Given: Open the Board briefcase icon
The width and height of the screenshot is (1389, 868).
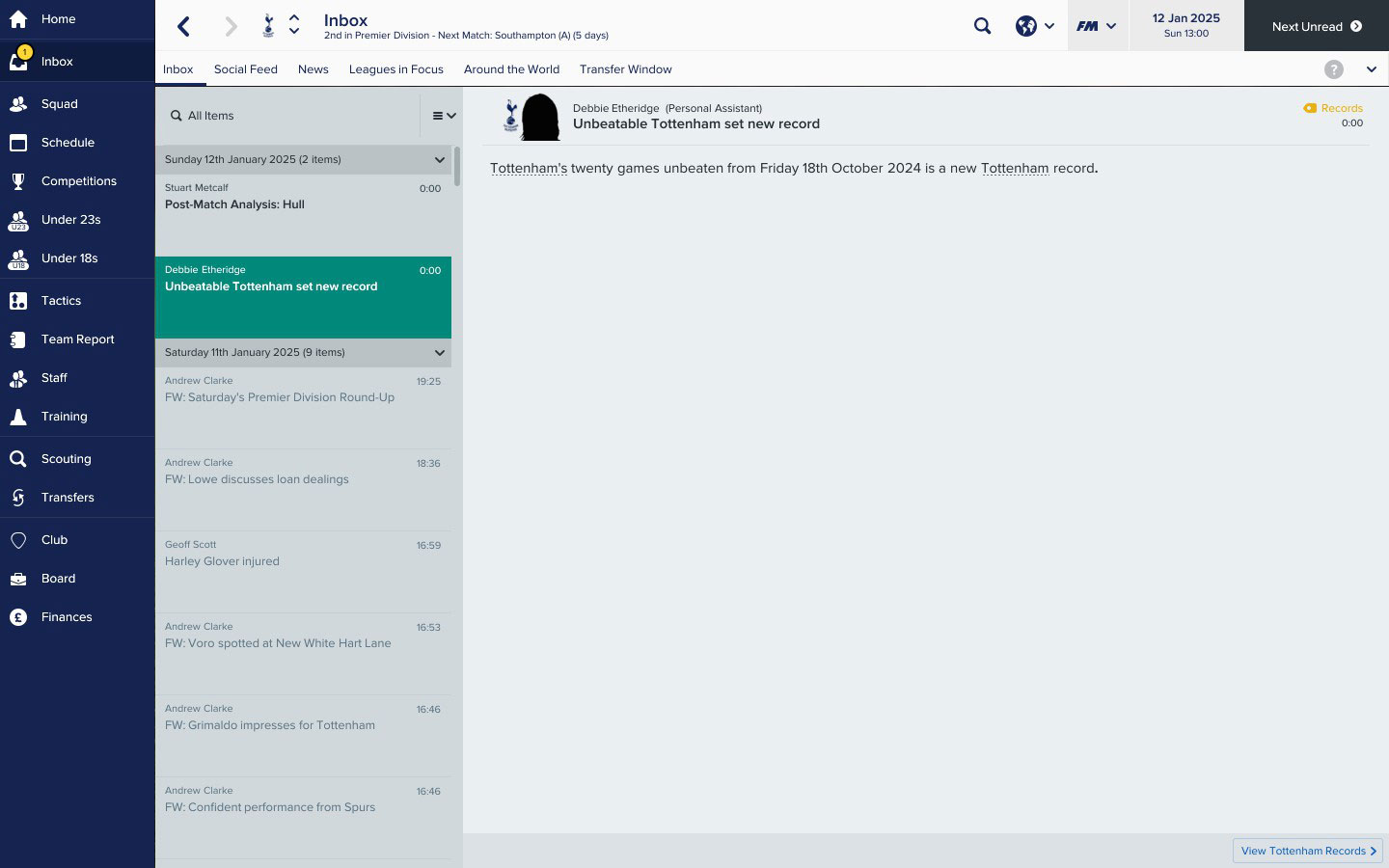Looking at the screenshot, I should pos(18,579).
